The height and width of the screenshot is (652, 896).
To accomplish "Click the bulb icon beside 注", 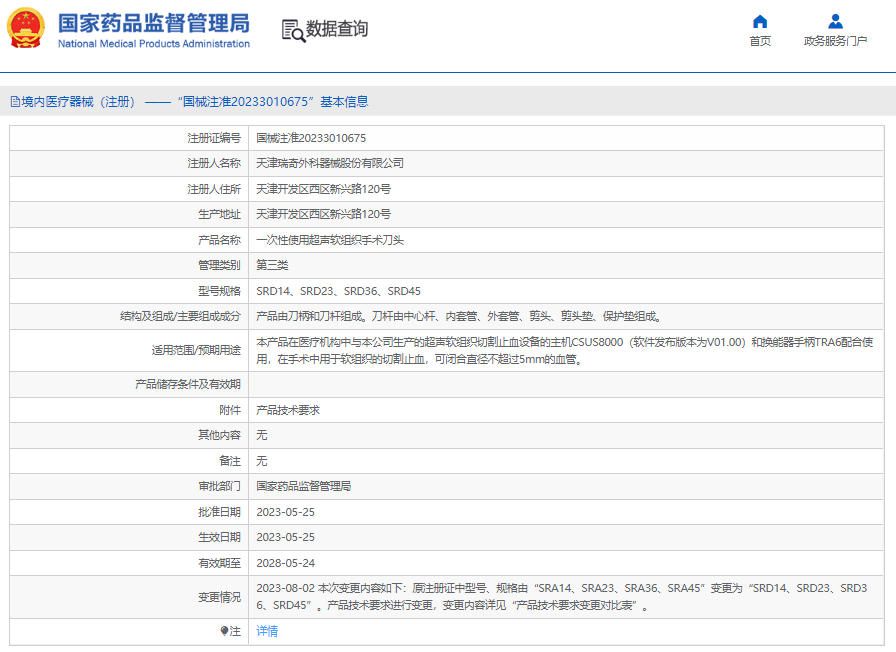I will coord(224,631).
